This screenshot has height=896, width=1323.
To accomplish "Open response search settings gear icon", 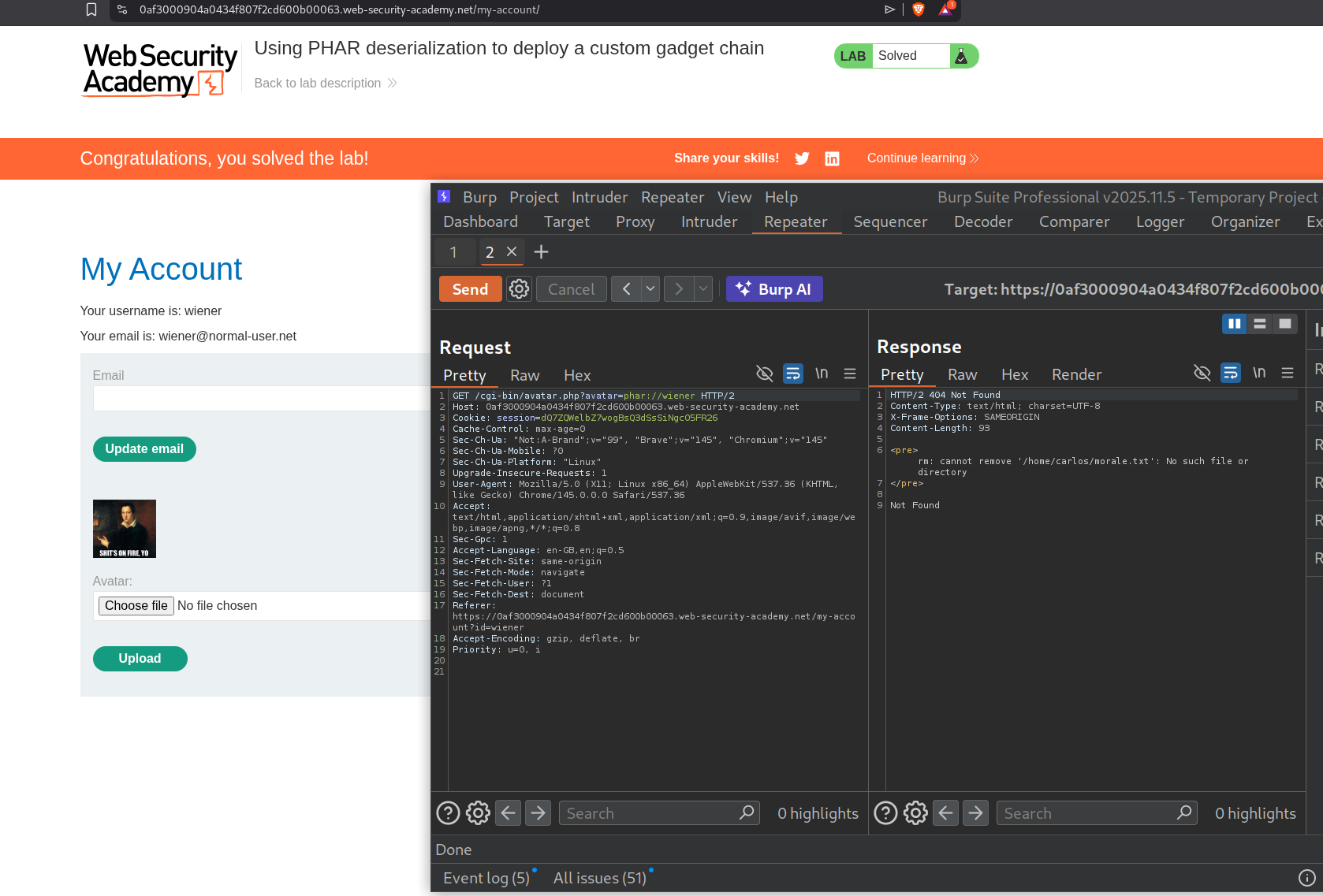I will [x=915, y=812].
